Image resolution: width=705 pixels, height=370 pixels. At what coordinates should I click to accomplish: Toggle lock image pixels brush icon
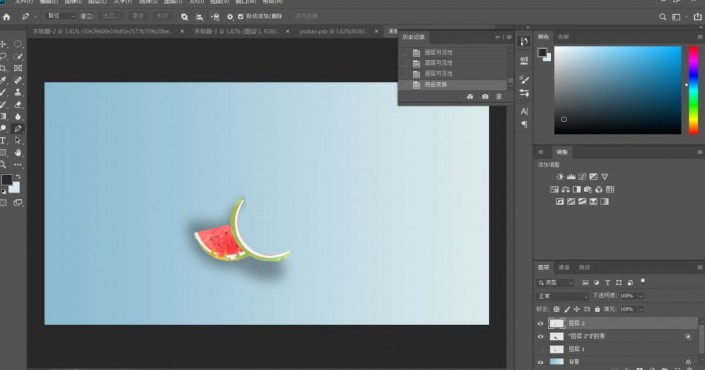[x=567, y=309]
